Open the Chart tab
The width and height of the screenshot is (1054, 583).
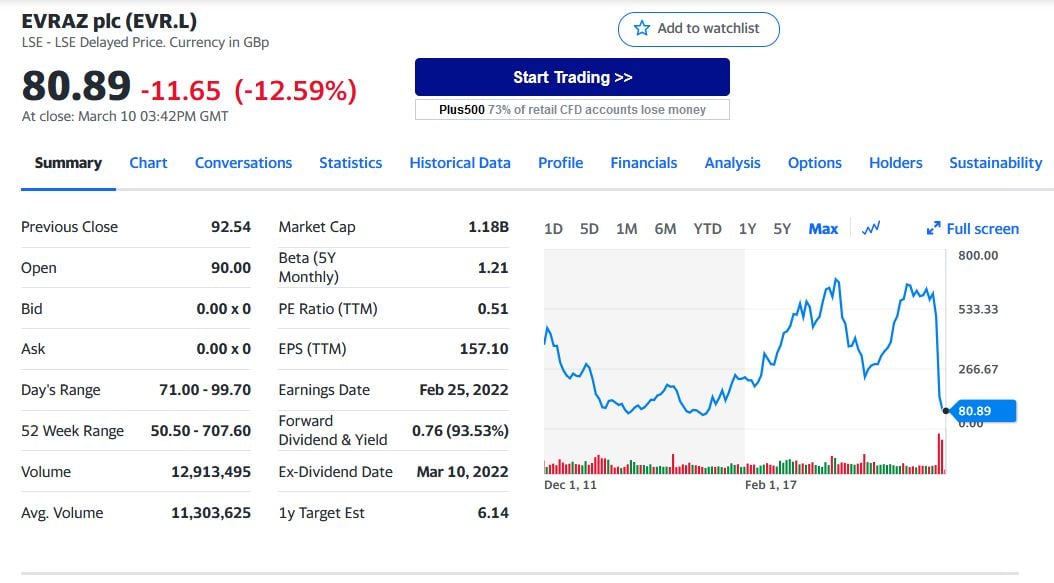pyautogui.click(x=148, y=163)
